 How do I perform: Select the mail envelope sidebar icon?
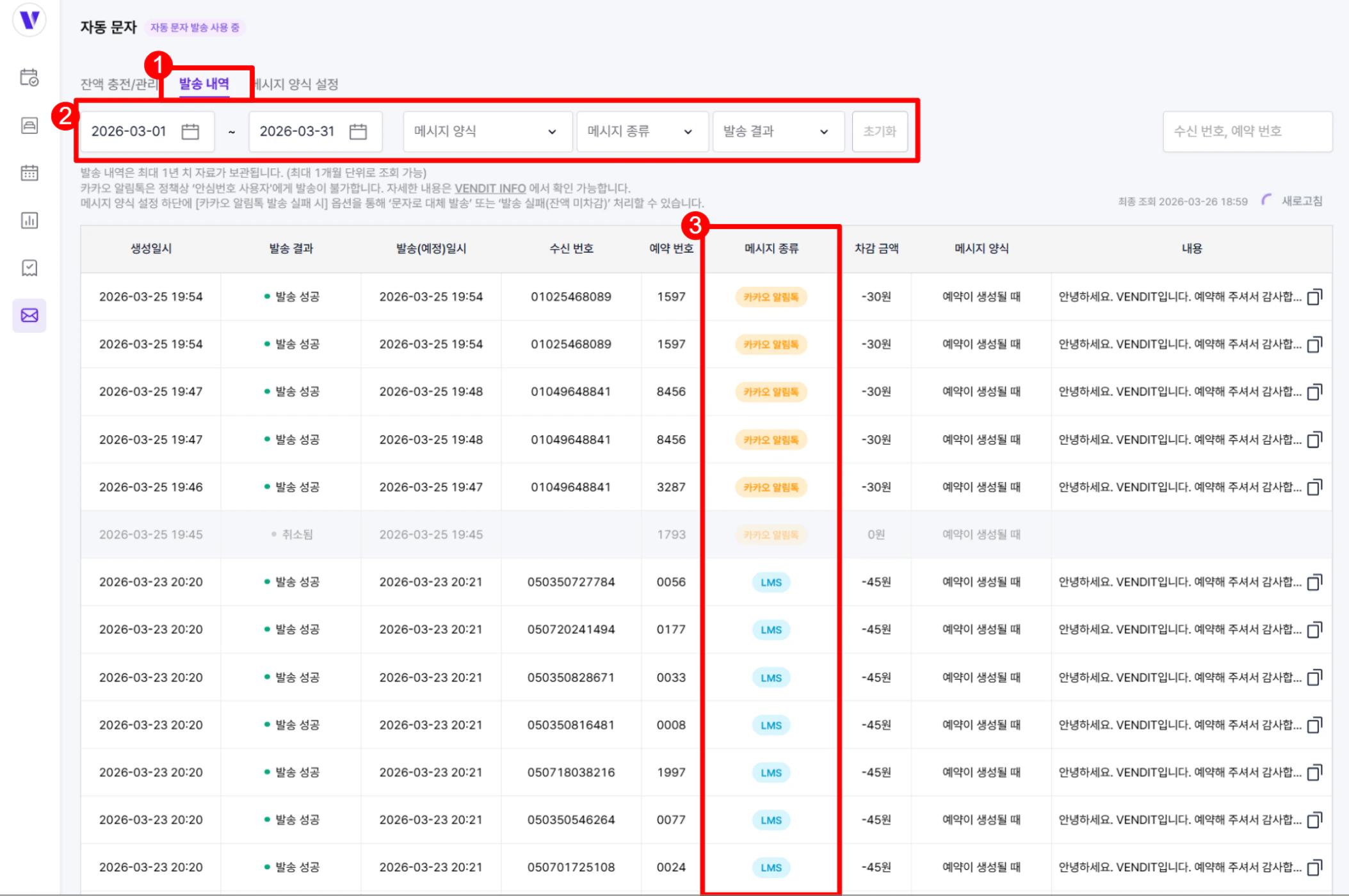[x=29, y=316]
